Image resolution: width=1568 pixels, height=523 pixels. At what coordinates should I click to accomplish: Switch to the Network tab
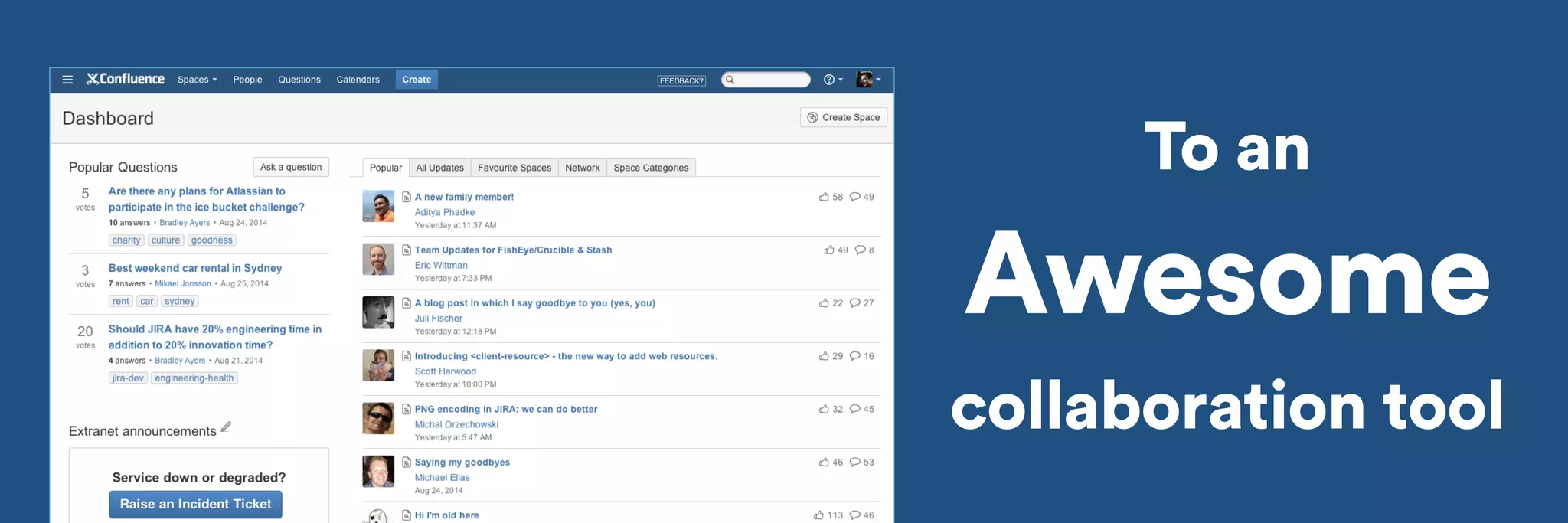pyautogui.click(x=583, y=168)
